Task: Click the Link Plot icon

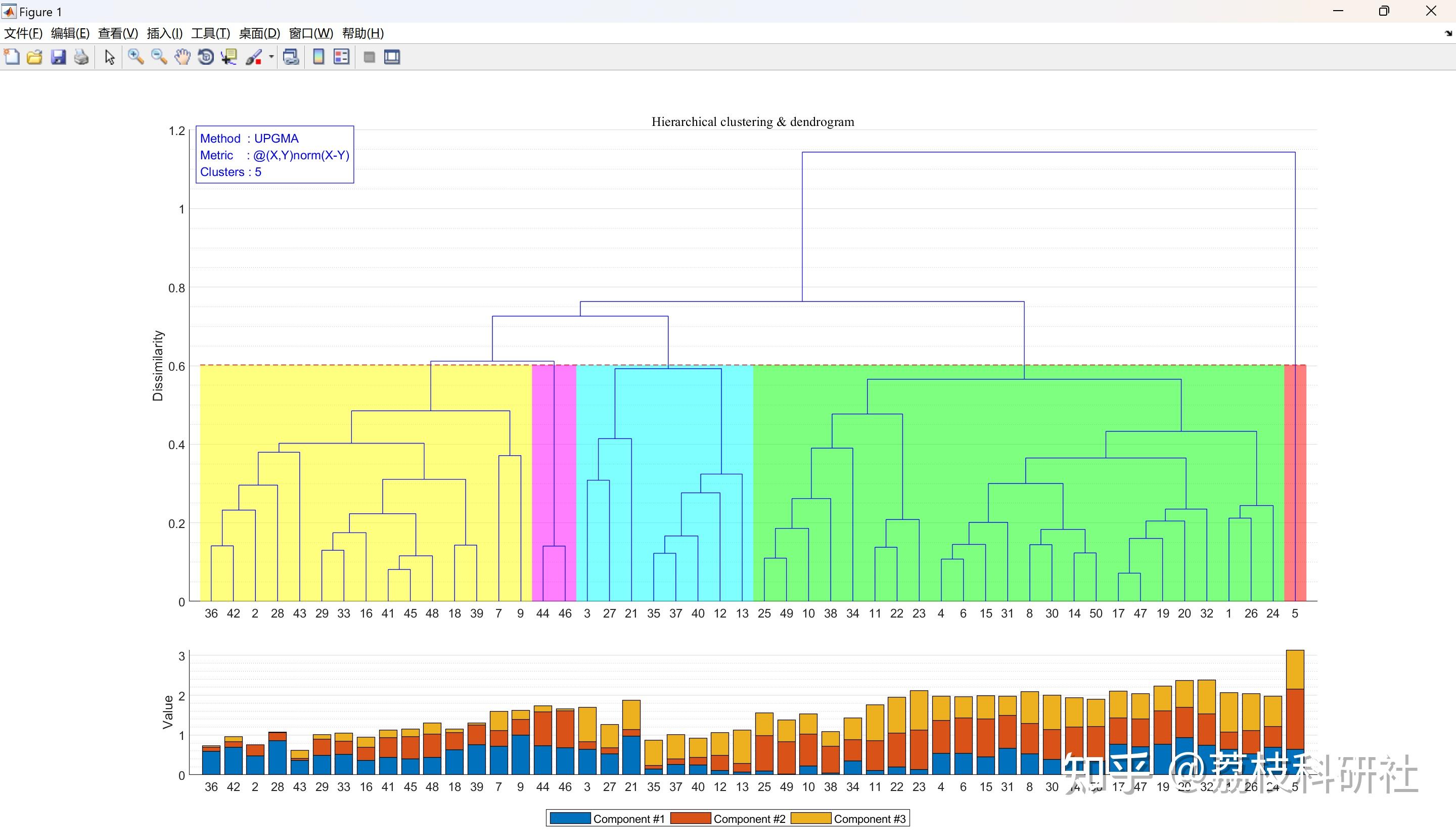Action: pos(291,57)
